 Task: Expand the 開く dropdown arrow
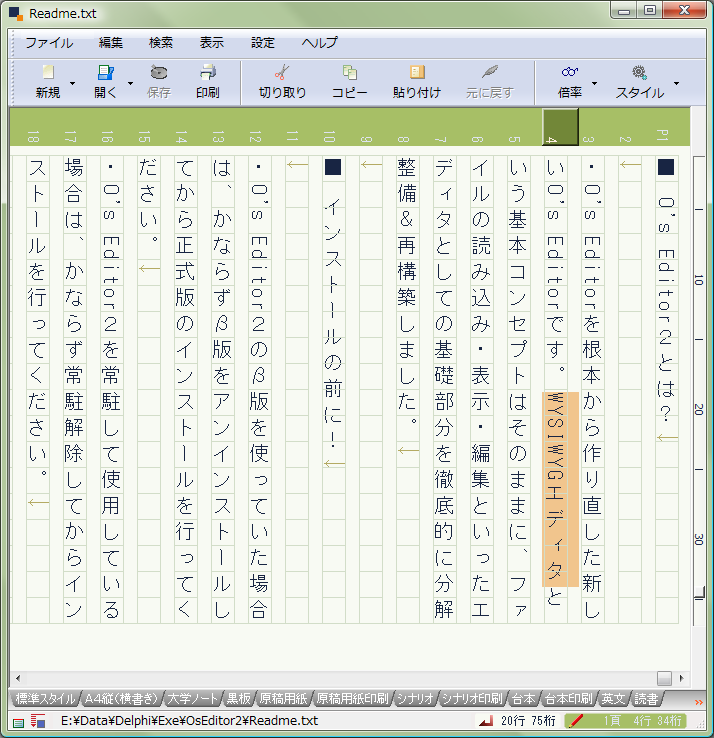(130, 83)
